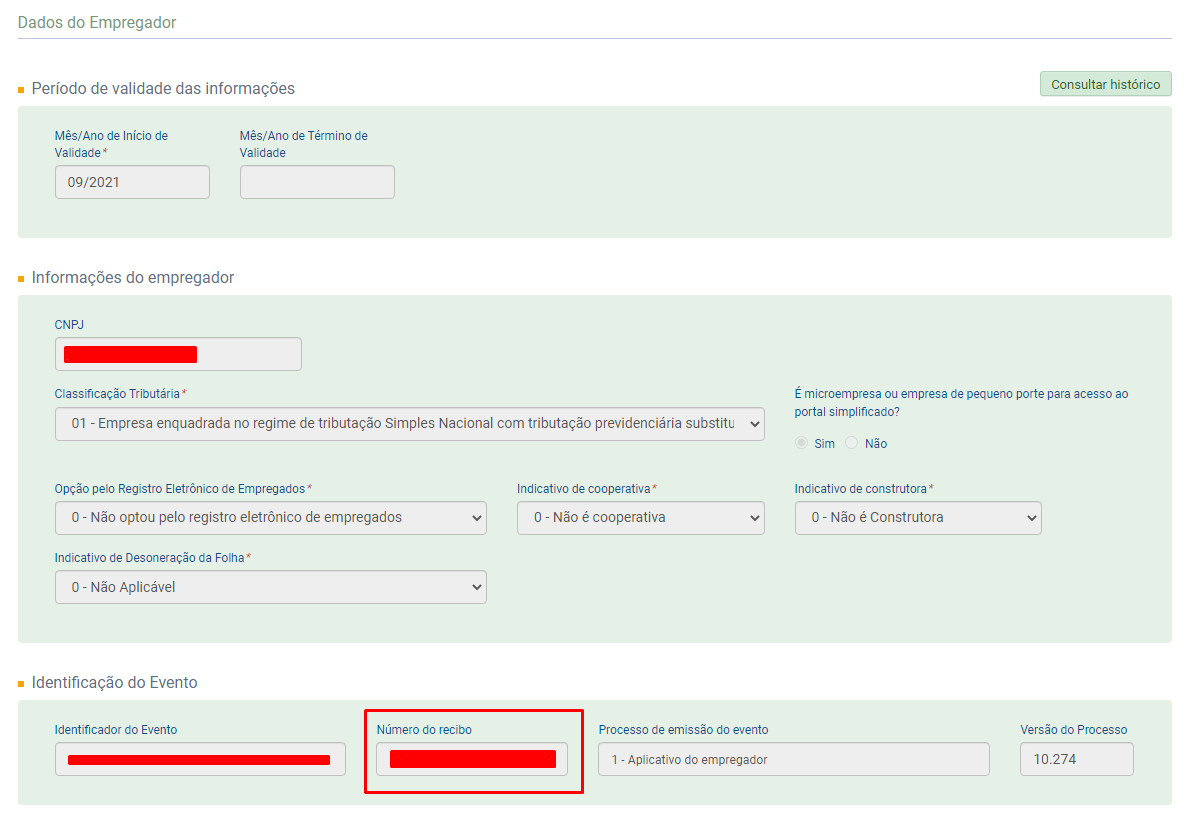Click the Consultar histórico button

[x=1105, y=85]
